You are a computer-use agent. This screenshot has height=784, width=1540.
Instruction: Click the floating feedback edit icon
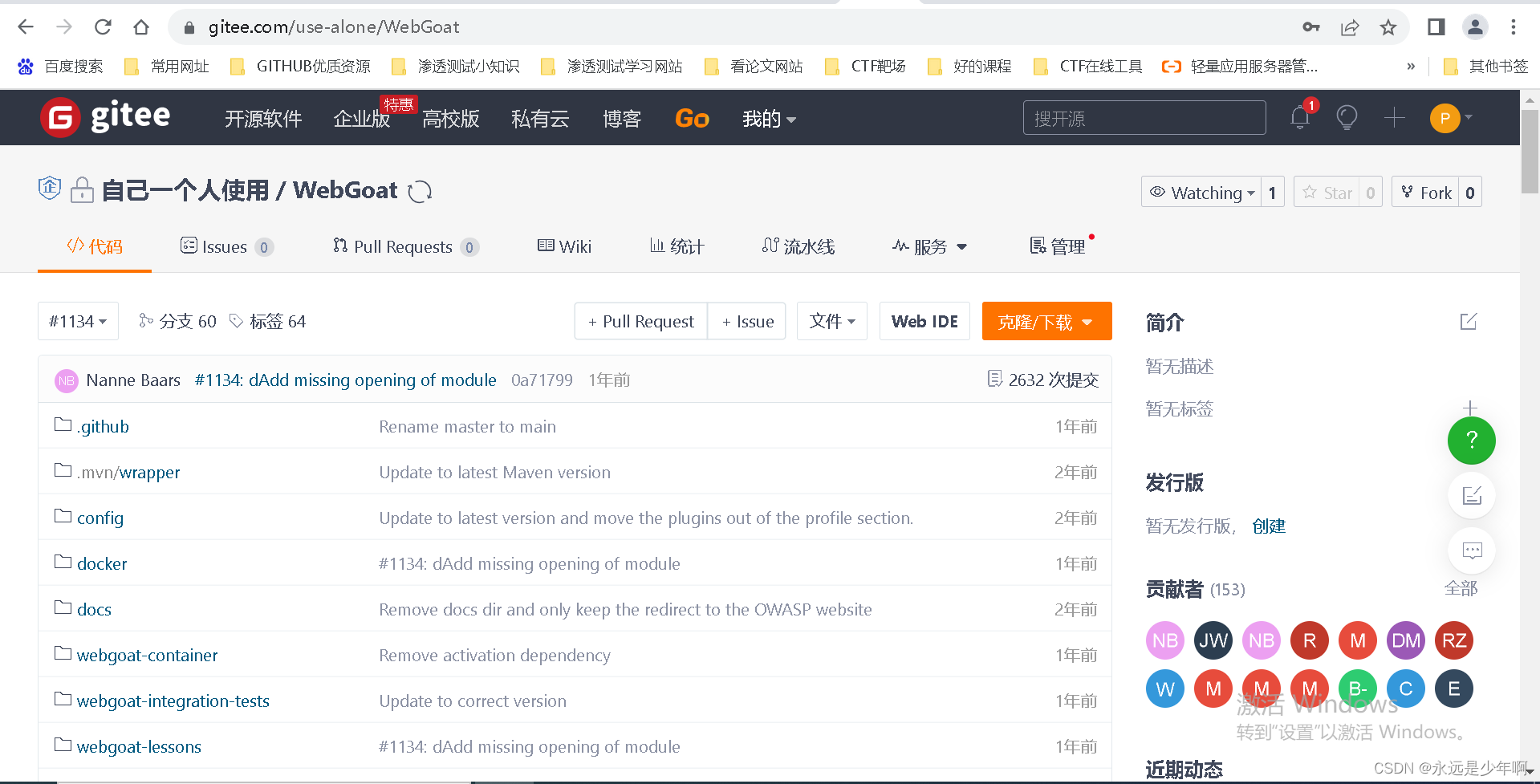(1472, 495)
